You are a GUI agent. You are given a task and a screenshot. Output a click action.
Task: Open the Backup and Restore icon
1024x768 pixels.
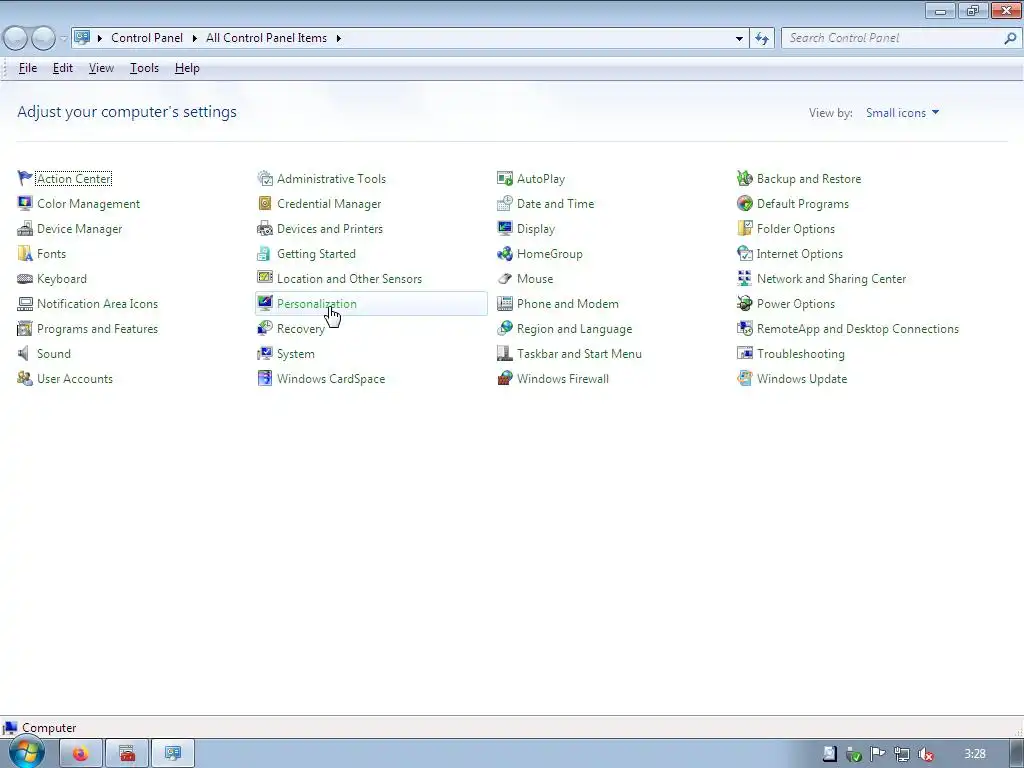click(x=744, y=178)
